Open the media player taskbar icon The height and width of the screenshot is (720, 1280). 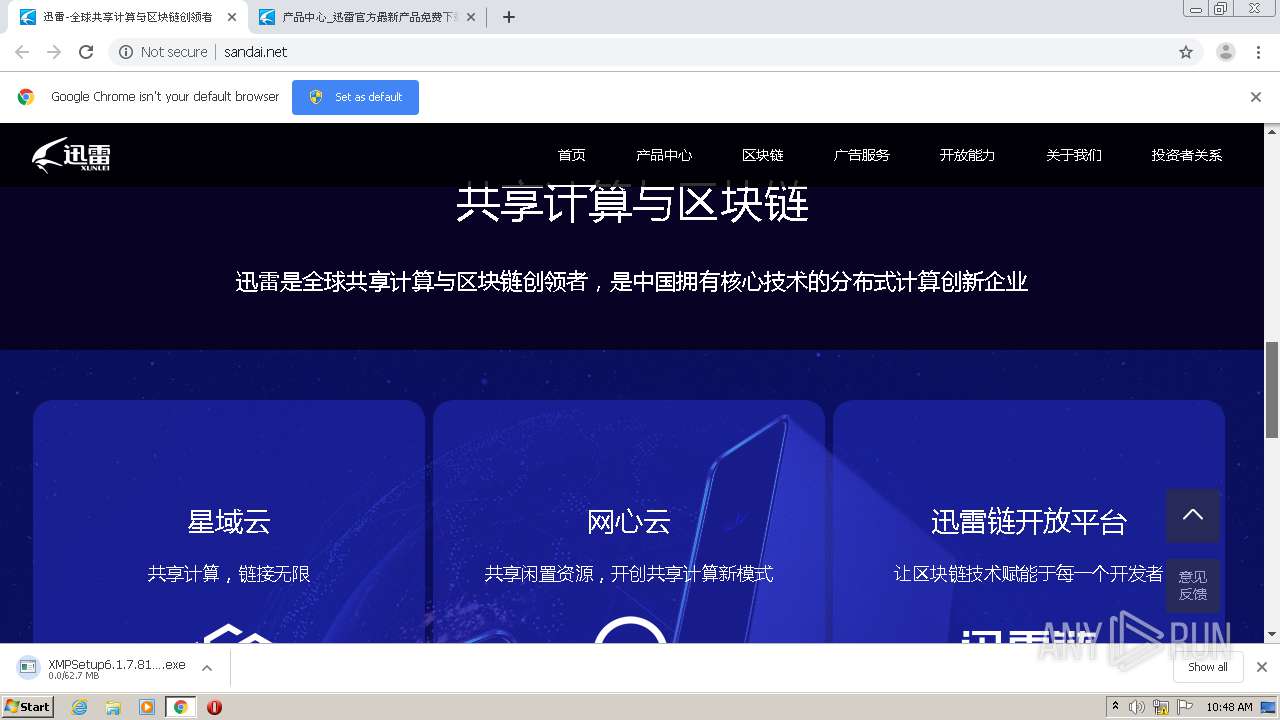coord(147,707)
